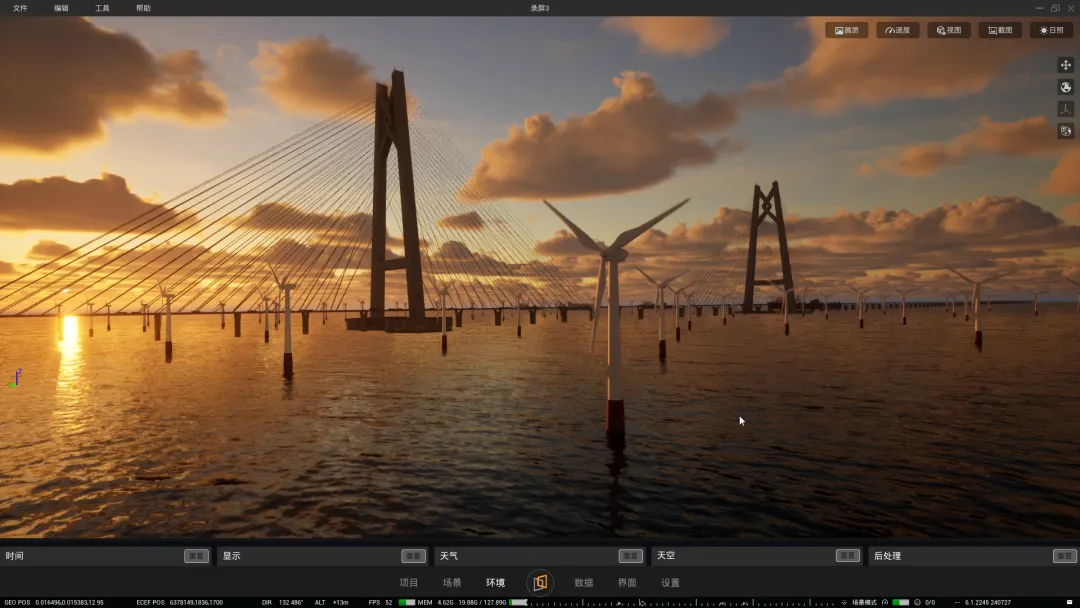Screen dimensions: 1080x608
Task: Take a screenshot with the 截图 button
Action: coord(1000,30)
